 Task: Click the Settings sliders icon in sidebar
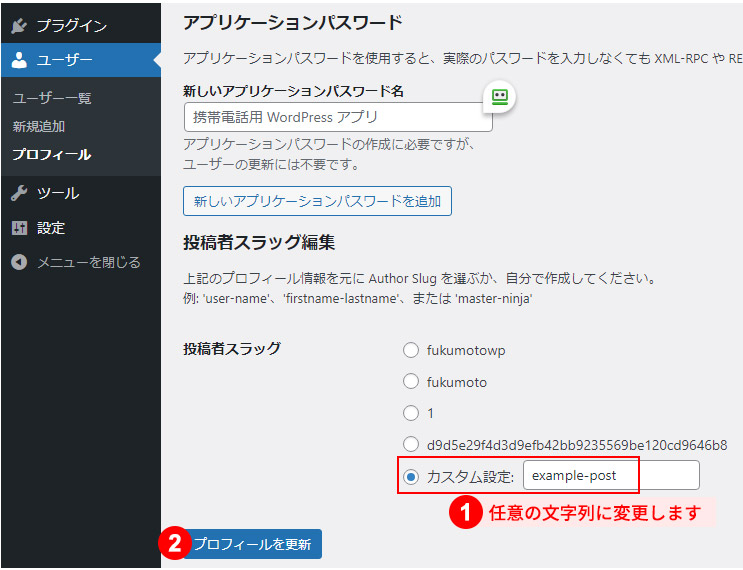[19, 228]
